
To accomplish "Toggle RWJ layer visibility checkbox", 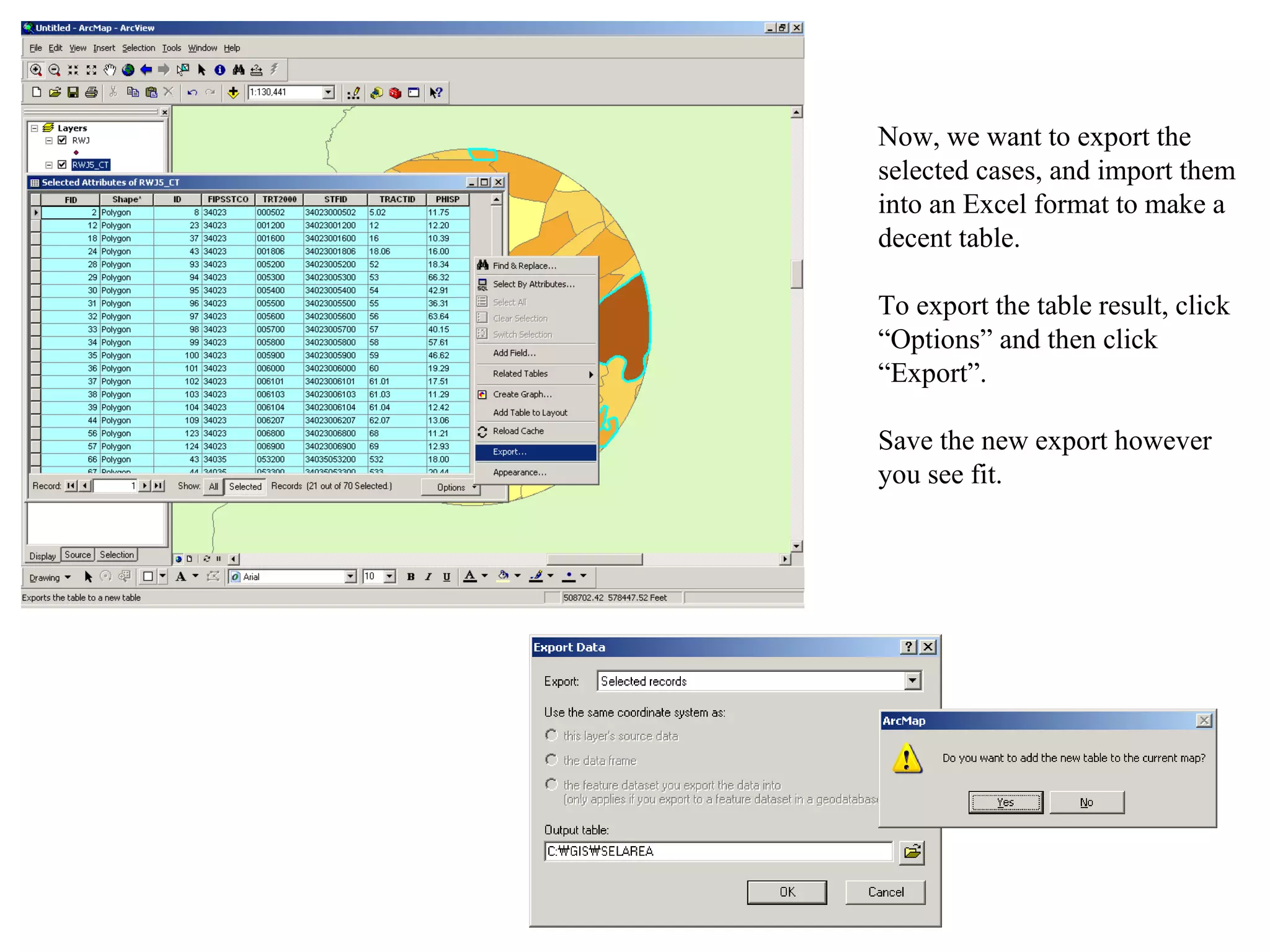I will tap(62, 140).
